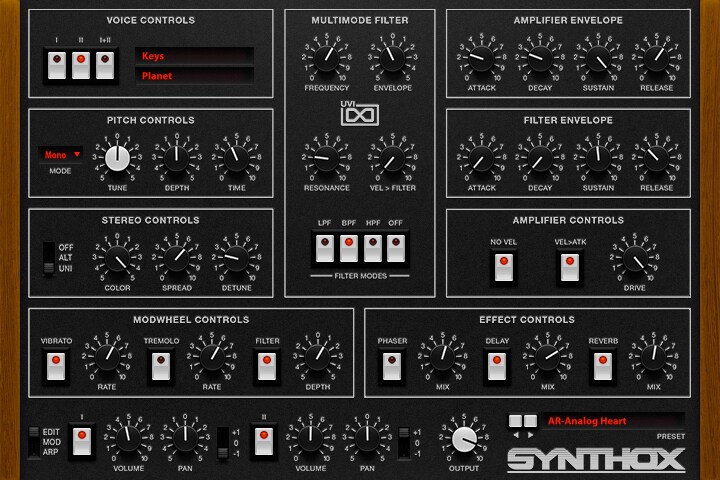This screenshot has height=480, width=720.
Task: Open the Mono mode dropdown
Action: pos(61,155)
